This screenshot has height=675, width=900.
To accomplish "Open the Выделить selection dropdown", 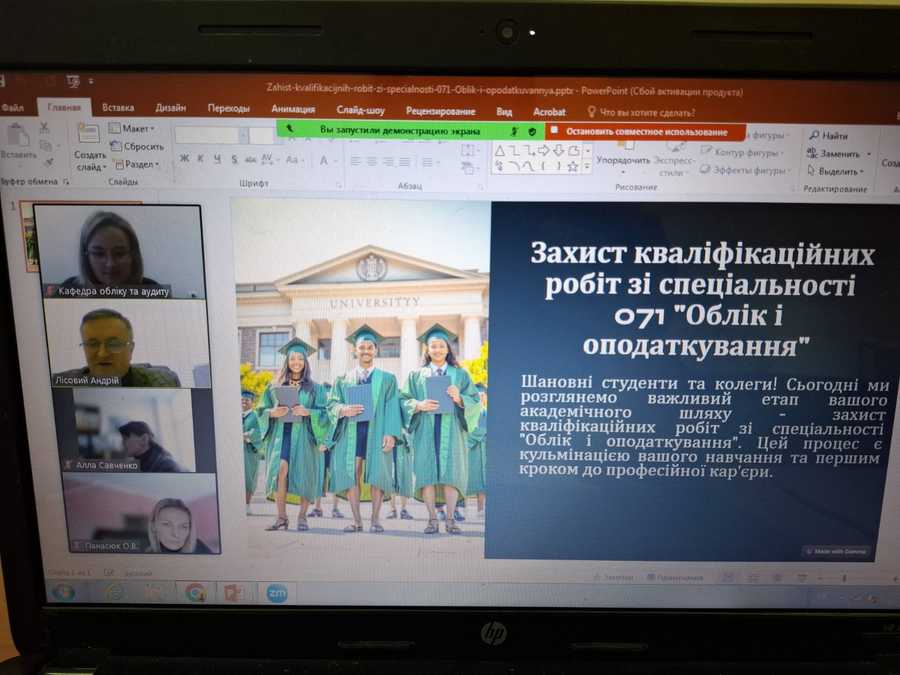I will tap(838, 171).
